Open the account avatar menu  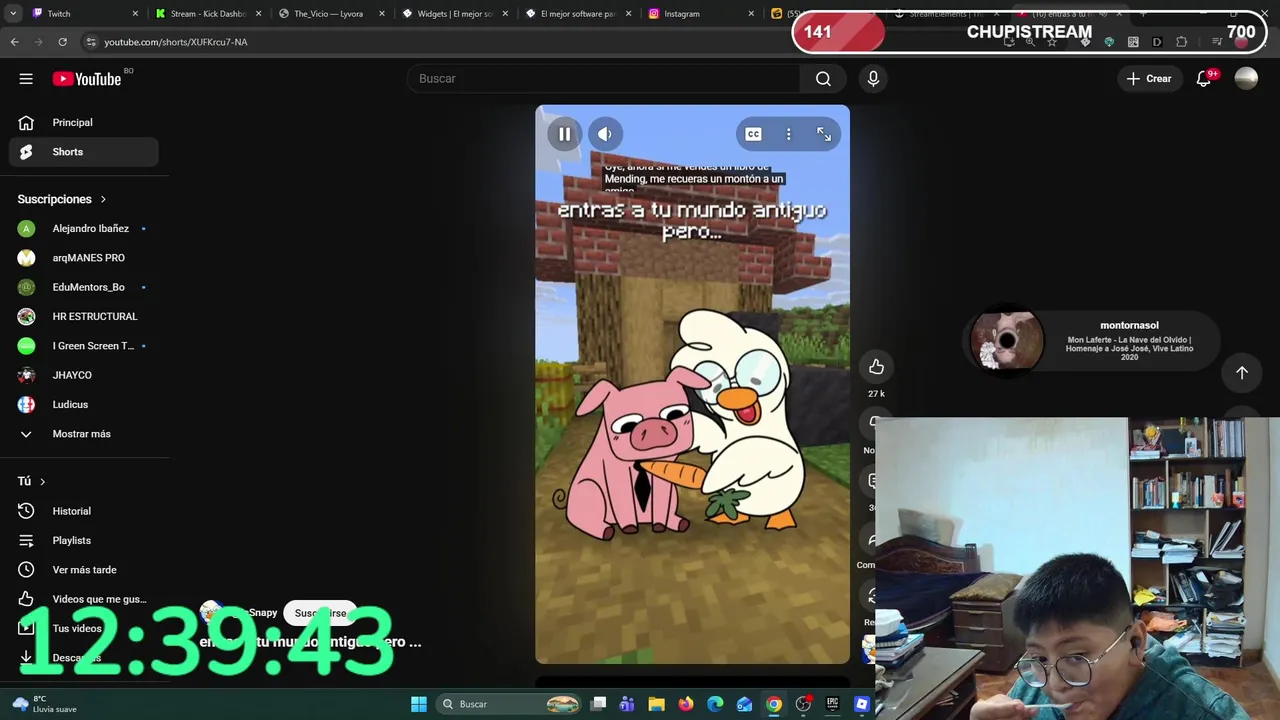(1246, 79)
